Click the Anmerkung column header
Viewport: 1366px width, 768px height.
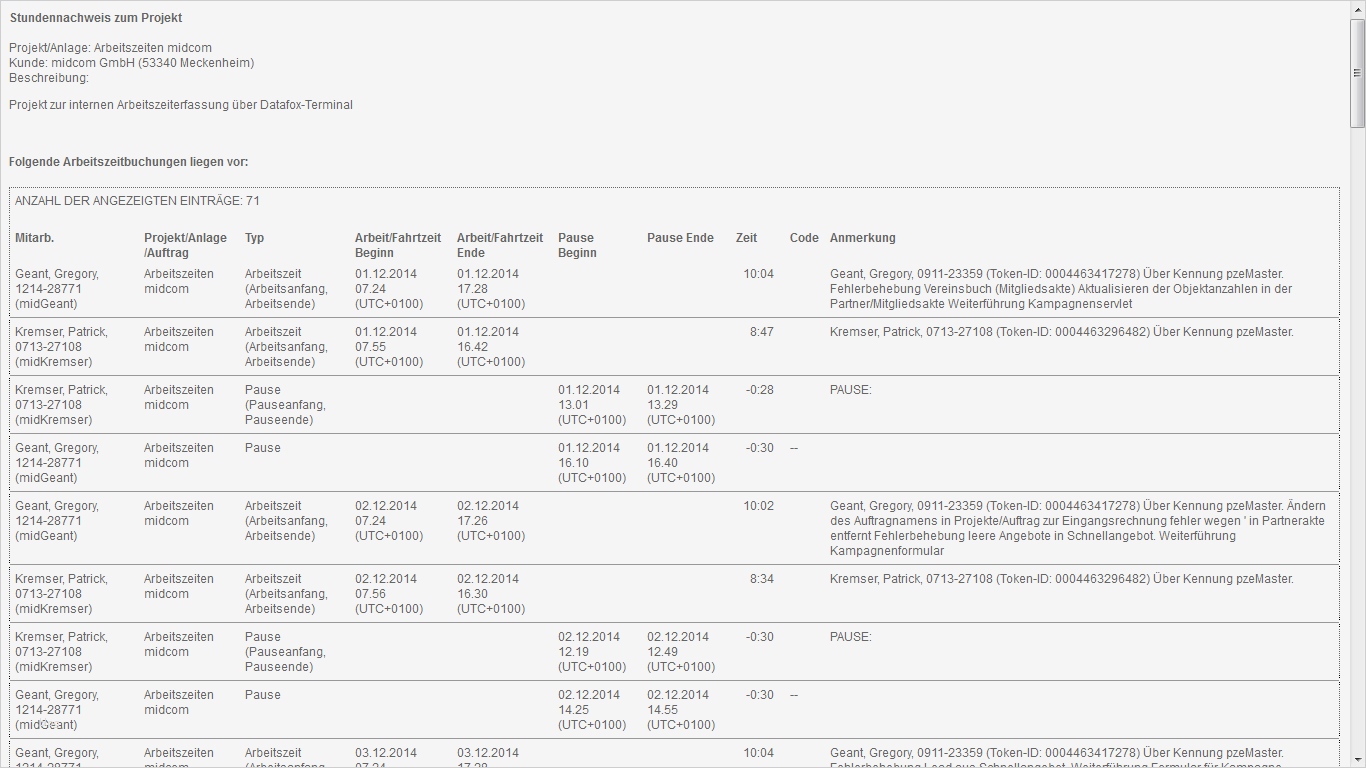click(x=863, y=238)
